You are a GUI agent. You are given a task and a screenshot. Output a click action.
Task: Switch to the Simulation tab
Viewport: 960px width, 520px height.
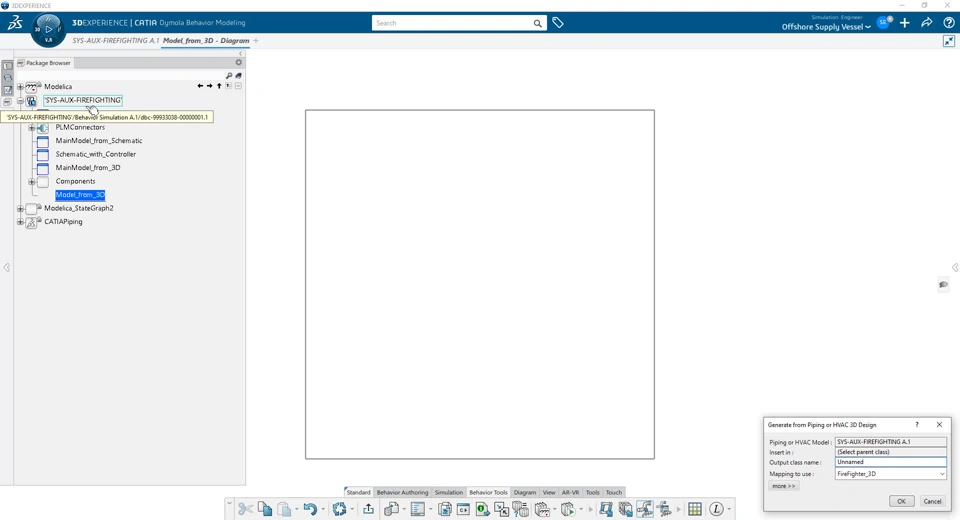449,492
